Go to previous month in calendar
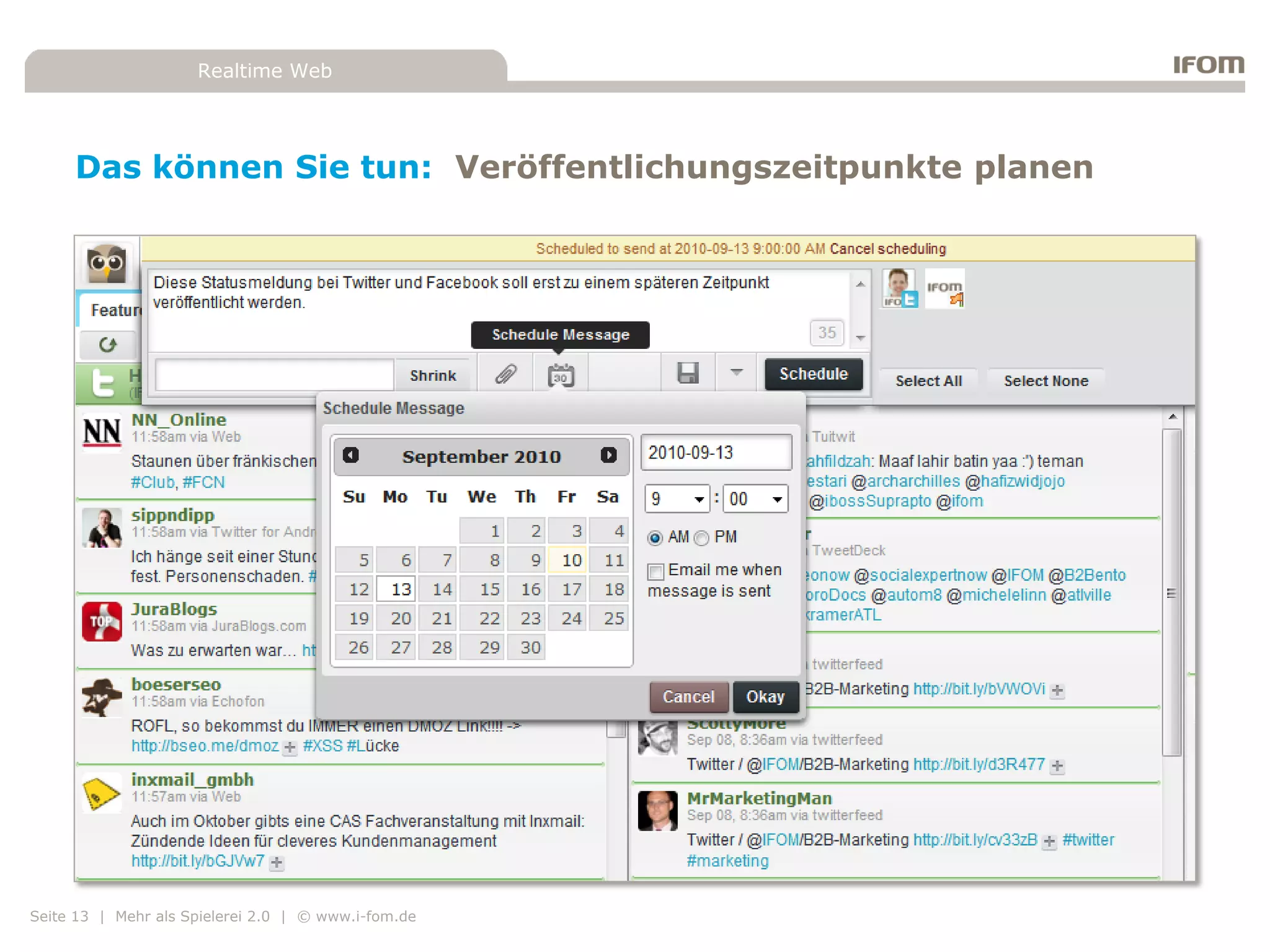The height and width of the screenshot is (952, 1270). coord(350,456)
